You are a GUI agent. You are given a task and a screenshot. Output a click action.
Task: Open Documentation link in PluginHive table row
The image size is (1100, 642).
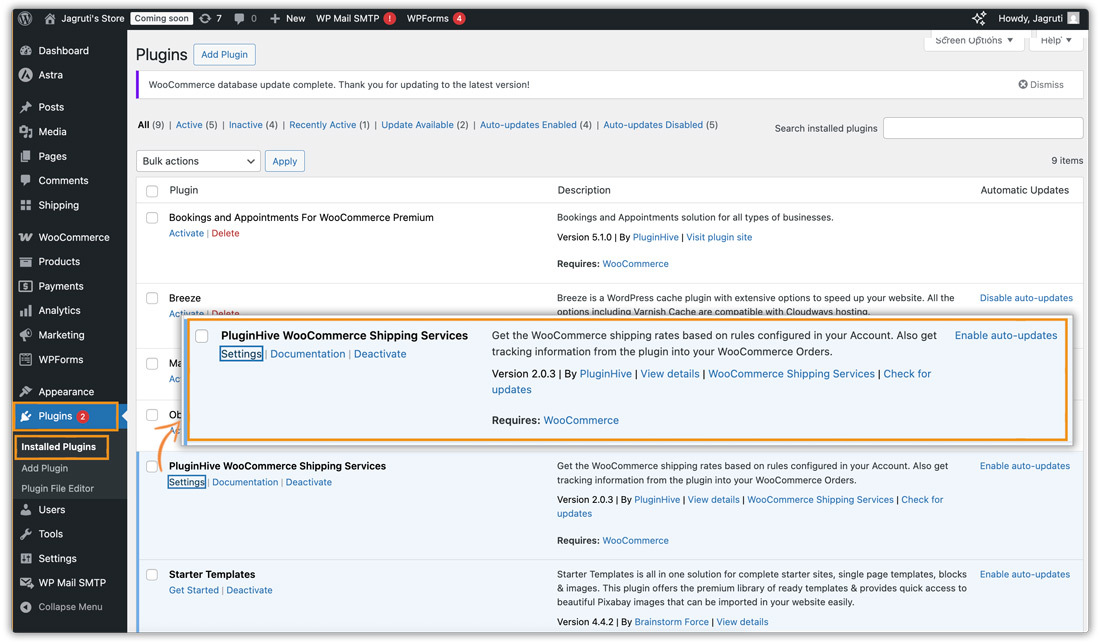pos(245,483)
